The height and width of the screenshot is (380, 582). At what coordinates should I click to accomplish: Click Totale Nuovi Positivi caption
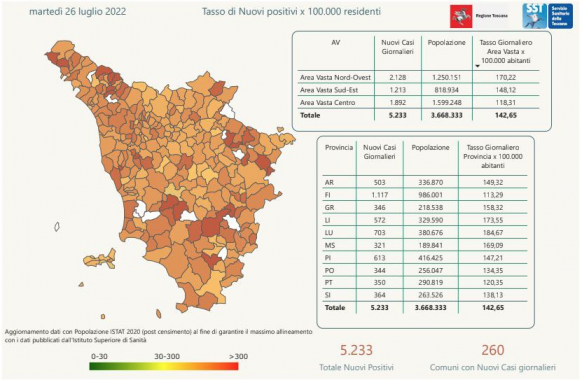pyautogui.click(x=356, y=367)
